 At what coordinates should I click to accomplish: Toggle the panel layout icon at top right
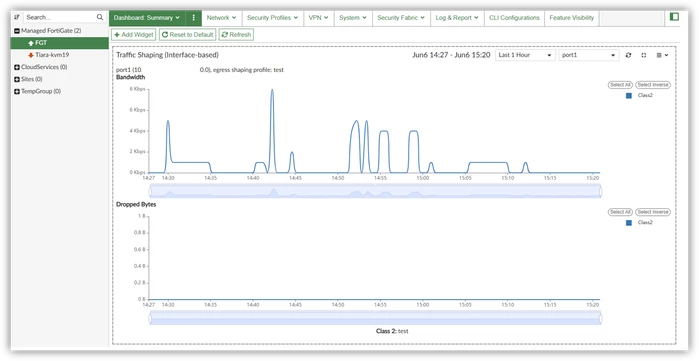pyautogui.click(x=674, y=17)
